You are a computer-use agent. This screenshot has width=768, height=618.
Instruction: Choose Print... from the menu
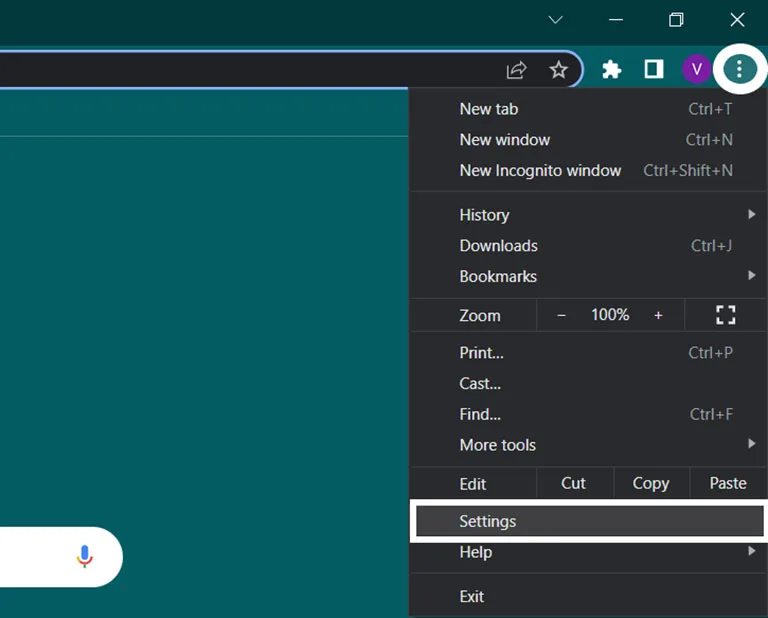pos(588,353)
